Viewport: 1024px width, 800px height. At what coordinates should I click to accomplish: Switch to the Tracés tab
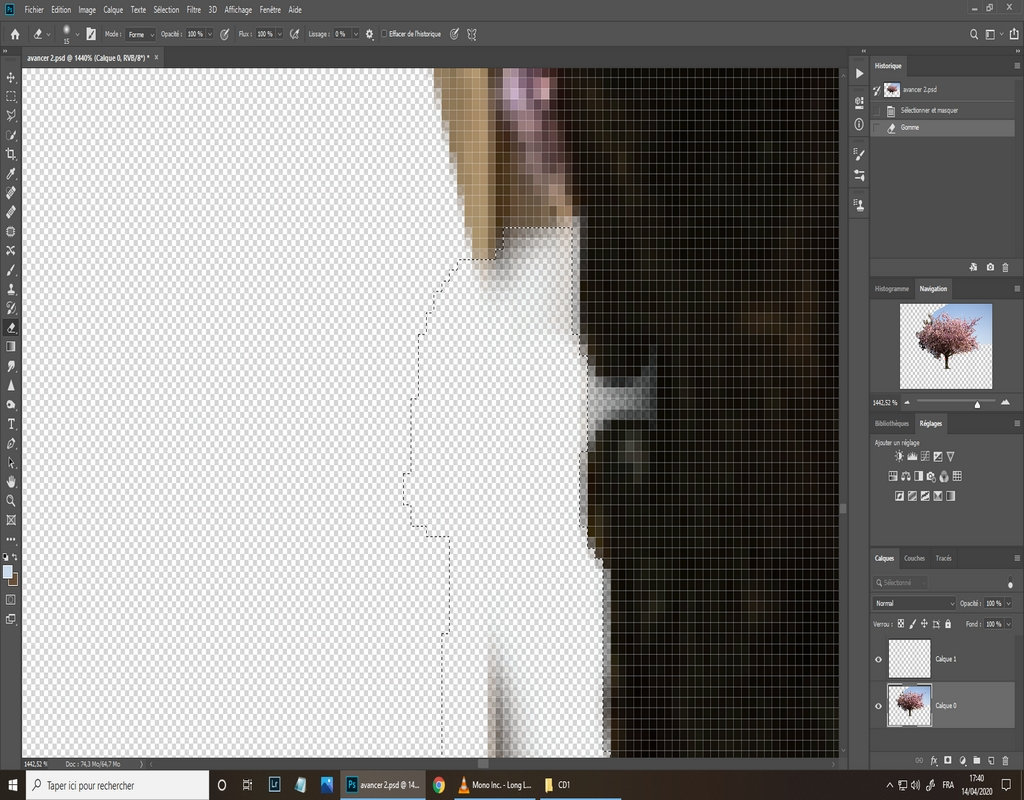(x=944, y=558)
